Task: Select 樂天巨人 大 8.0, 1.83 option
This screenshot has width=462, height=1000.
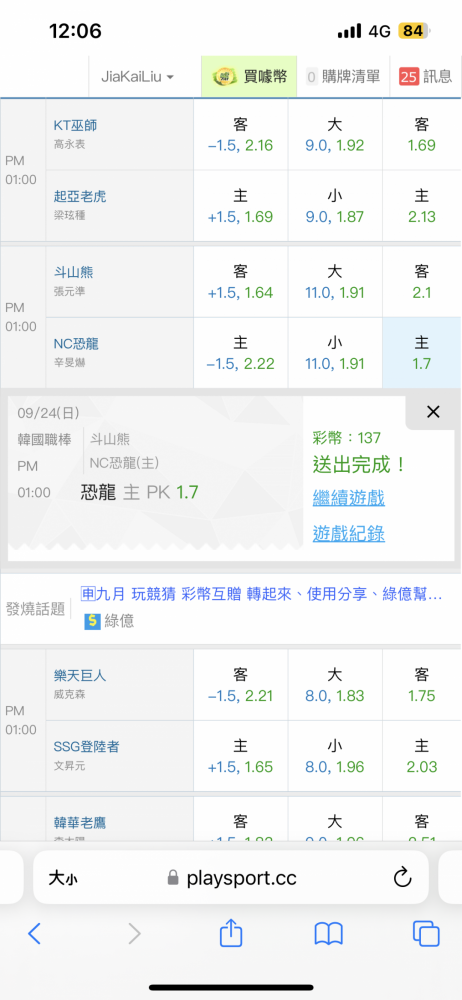Action: pos(334,685)
